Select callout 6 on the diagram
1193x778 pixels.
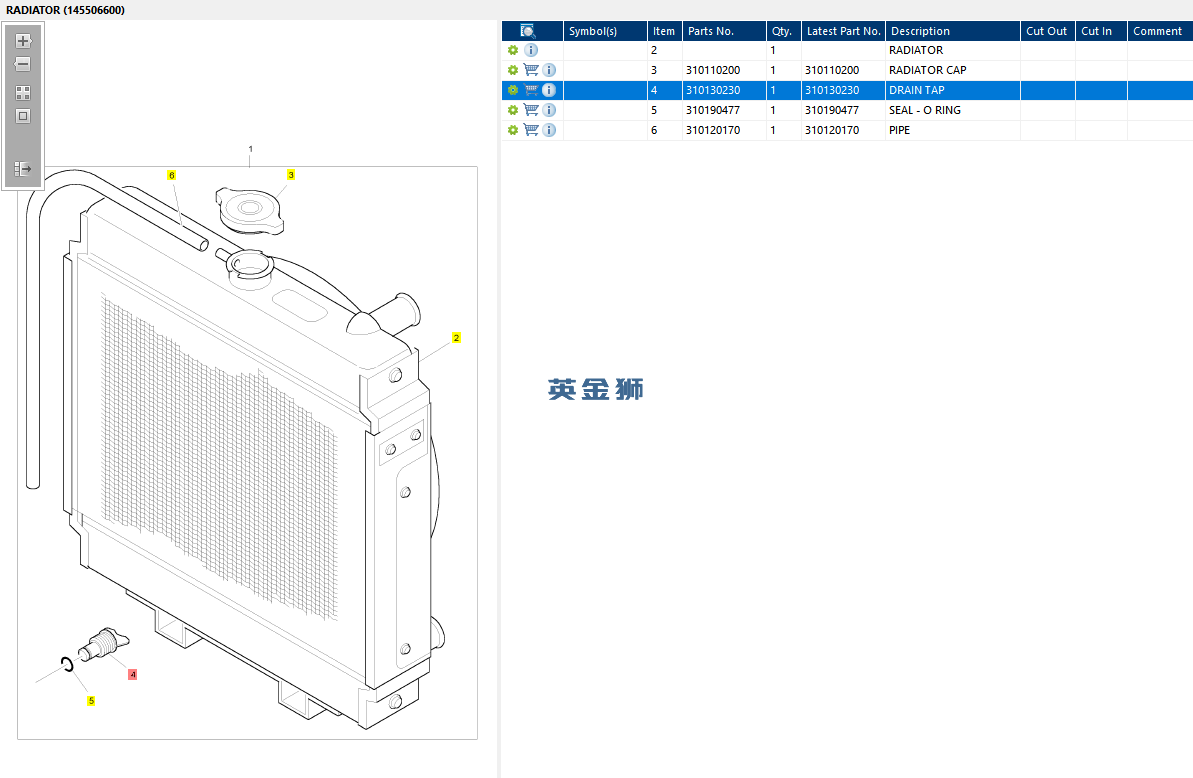click(172, 176)
